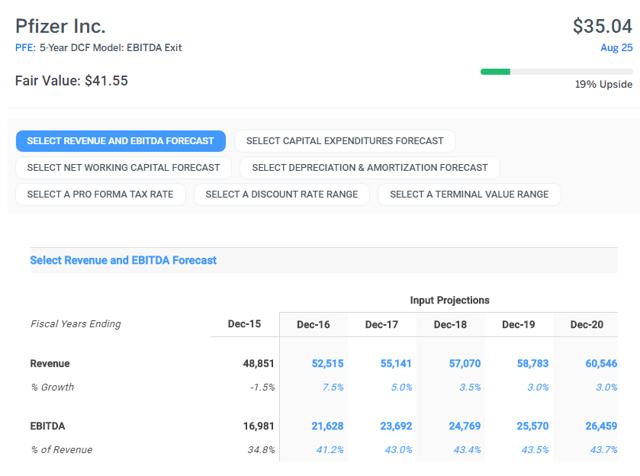
Task: Open Depreciation & Amortization Forecast section
Action: [x=370, y=167]
